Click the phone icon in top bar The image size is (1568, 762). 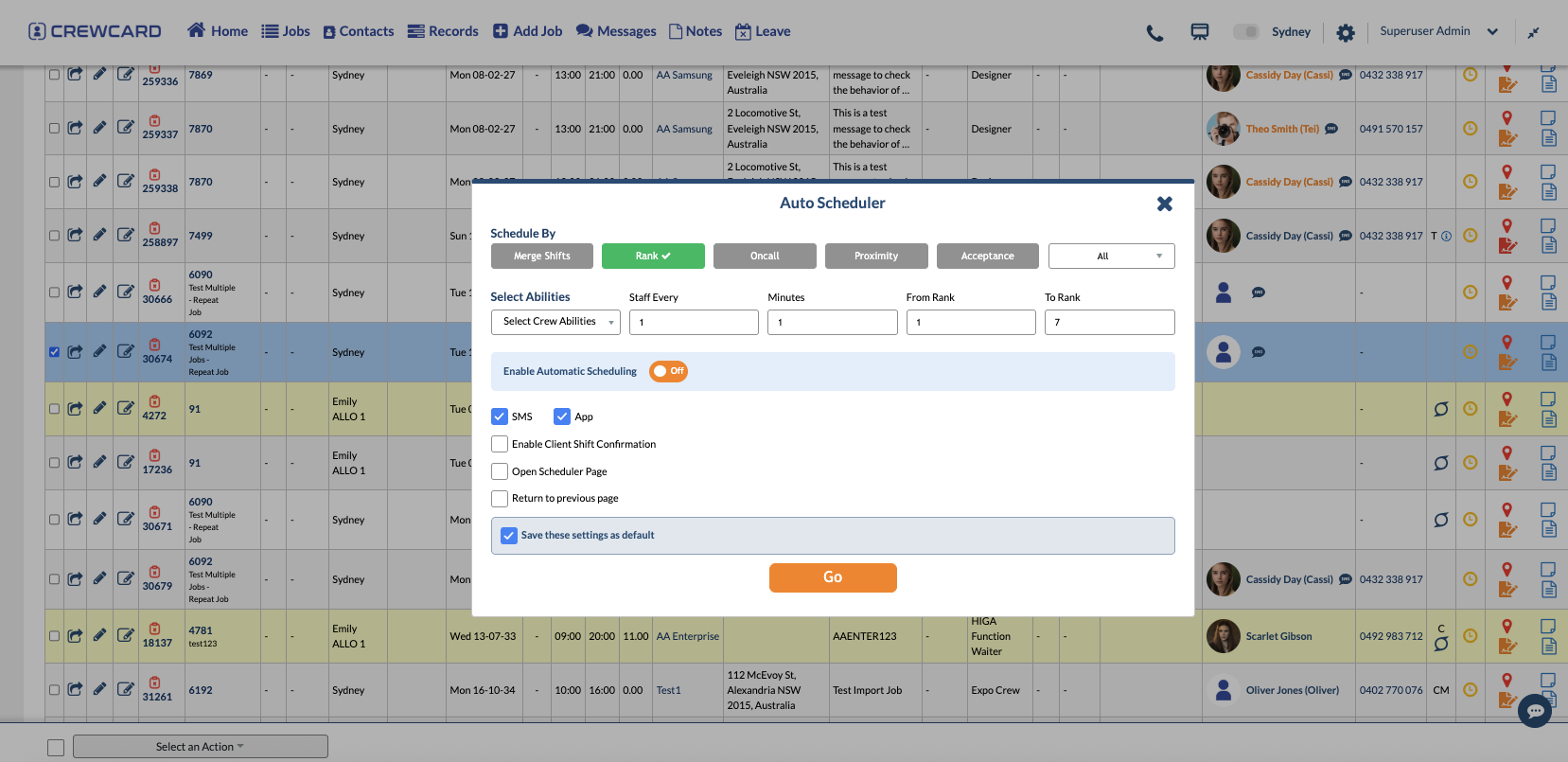pos(1154,33)
